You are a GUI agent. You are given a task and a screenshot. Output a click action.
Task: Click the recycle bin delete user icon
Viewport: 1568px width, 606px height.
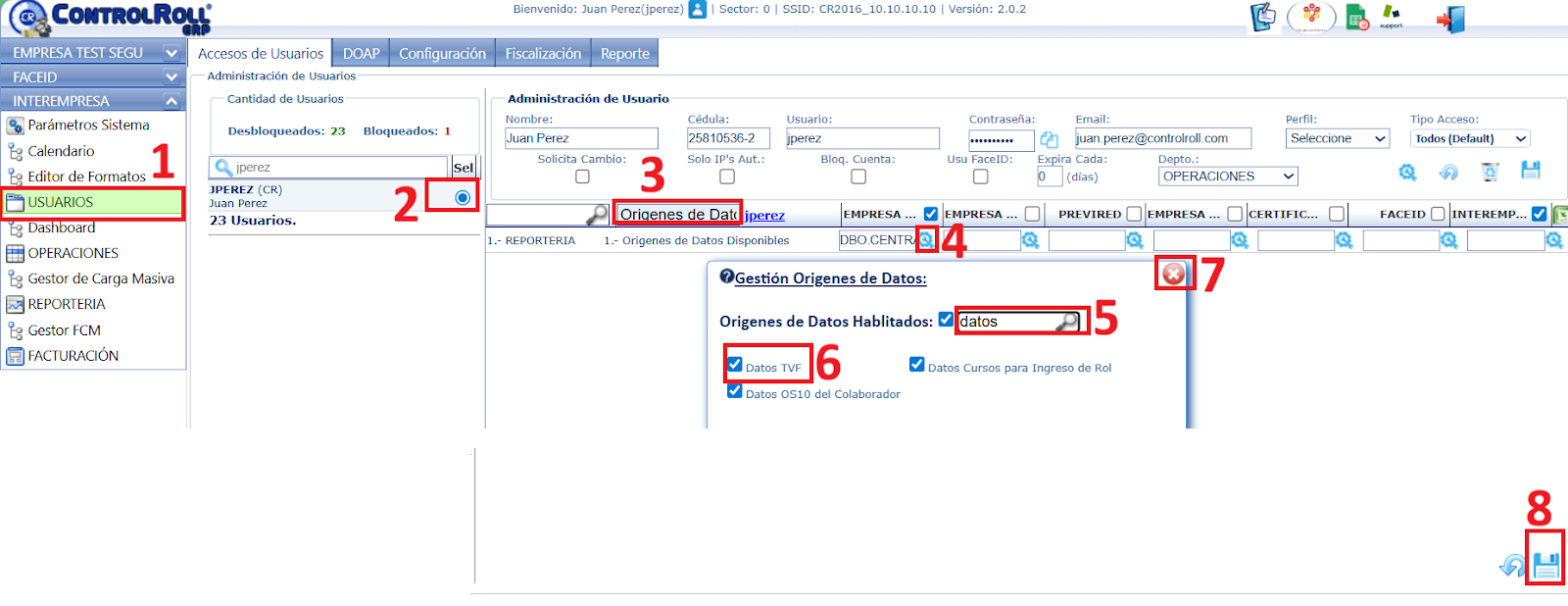pos(1490,173)
